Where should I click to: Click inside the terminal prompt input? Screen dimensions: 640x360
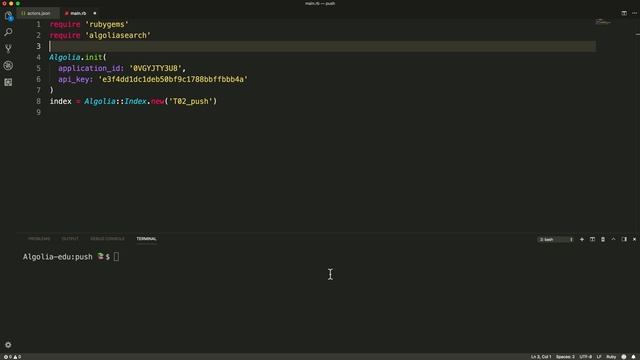point(116,257)
